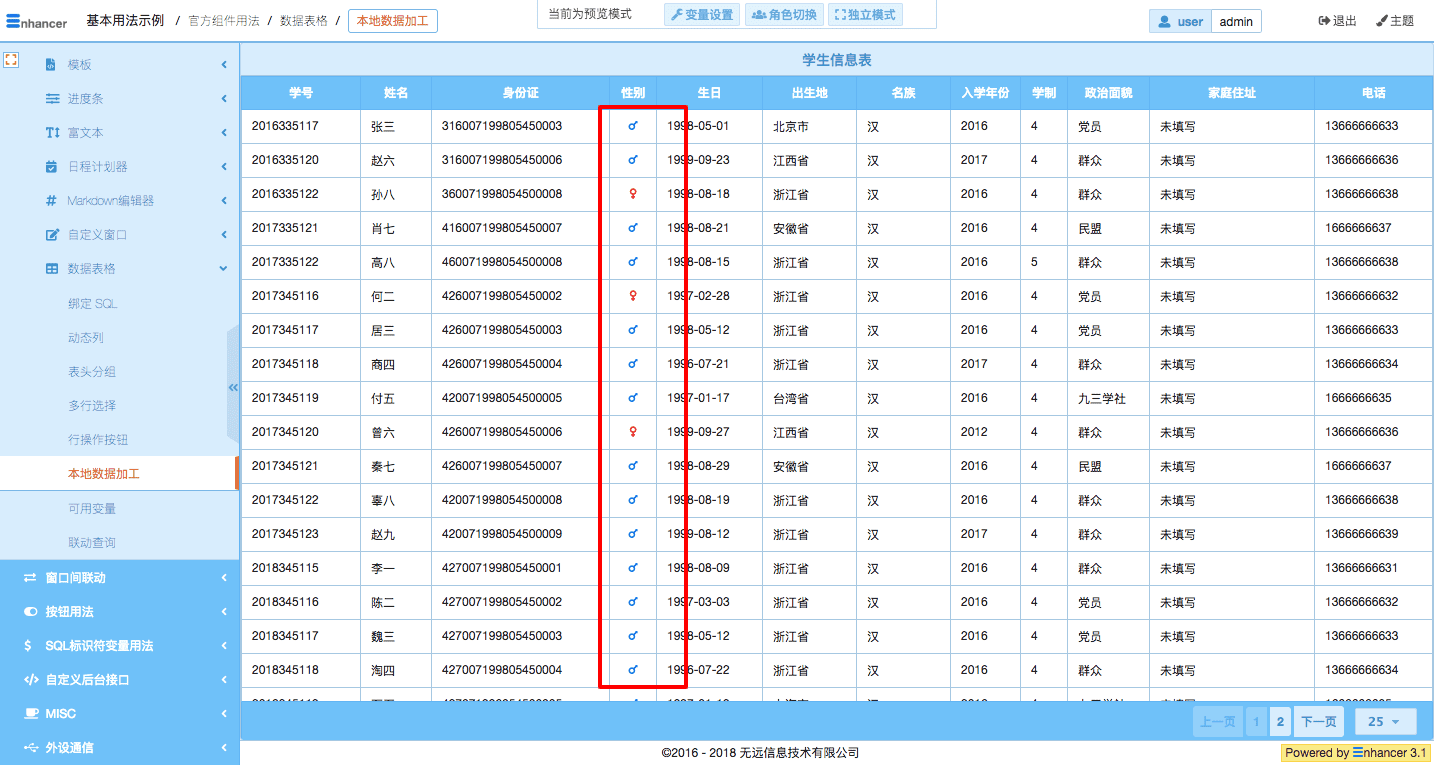Click the Markdown编辑器 hash icon

tap(52, 201)
